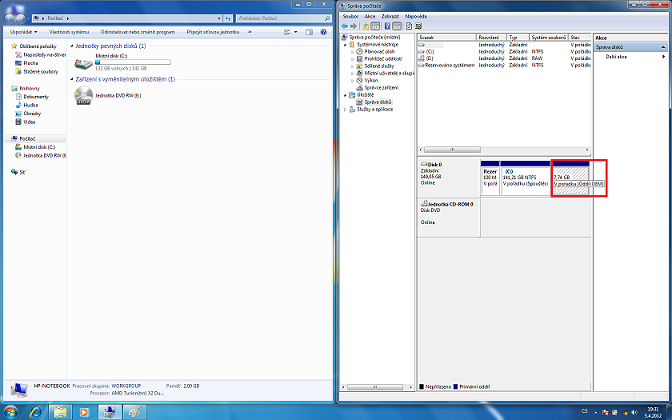Click the Help icon in Správa počítače toolbar
Image resolution: width=672 pixels, height=420 pixels.
click(x=387, y=26)
